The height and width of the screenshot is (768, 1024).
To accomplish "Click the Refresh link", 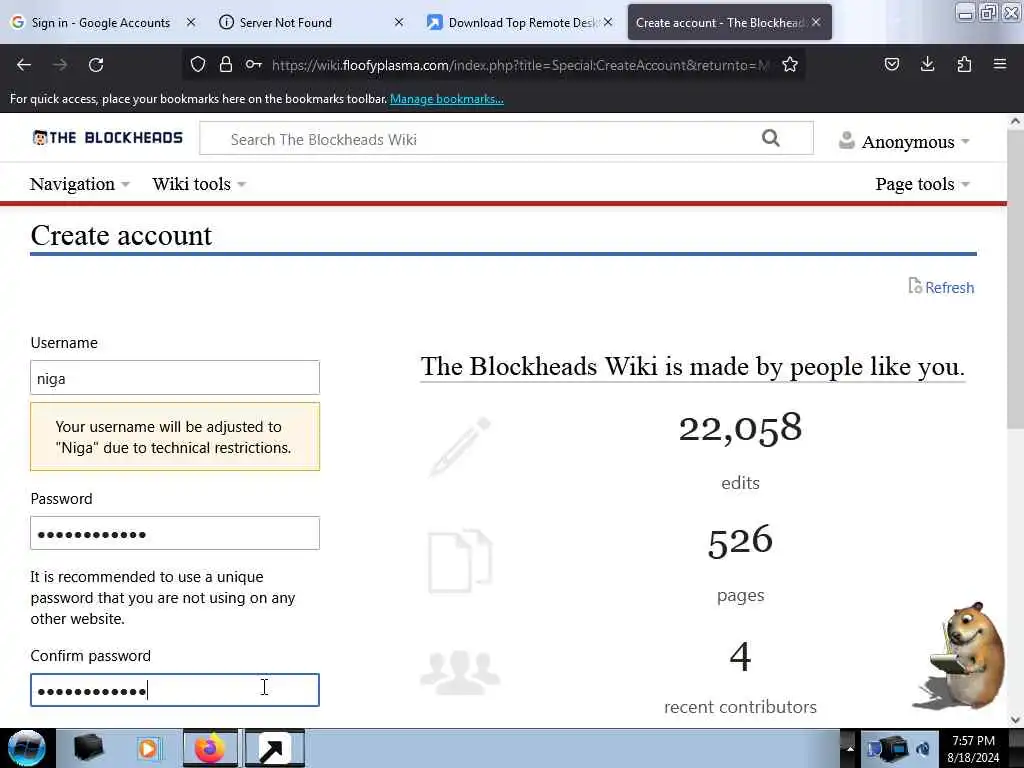I will tap(941, 287).
